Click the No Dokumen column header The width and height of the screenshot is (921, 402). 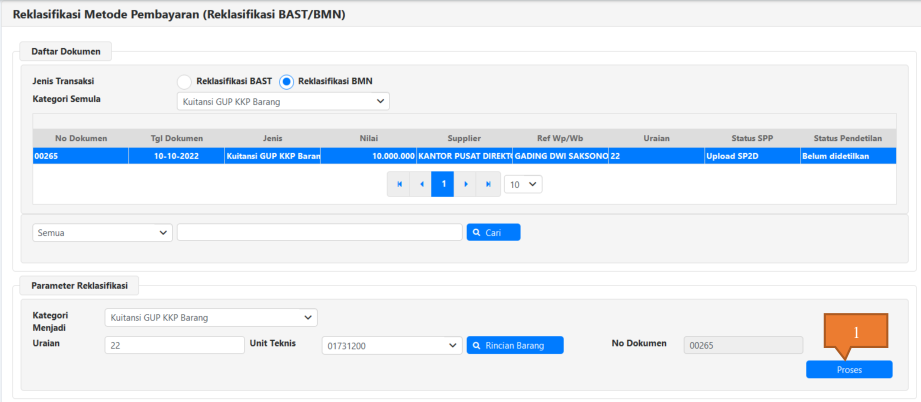click(81, 138)
